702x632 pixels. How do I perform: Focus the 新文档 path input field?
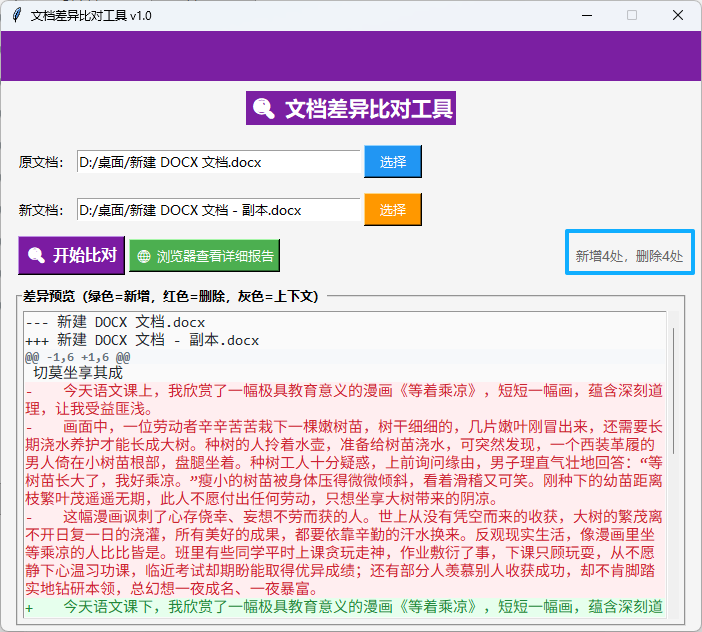218,210
